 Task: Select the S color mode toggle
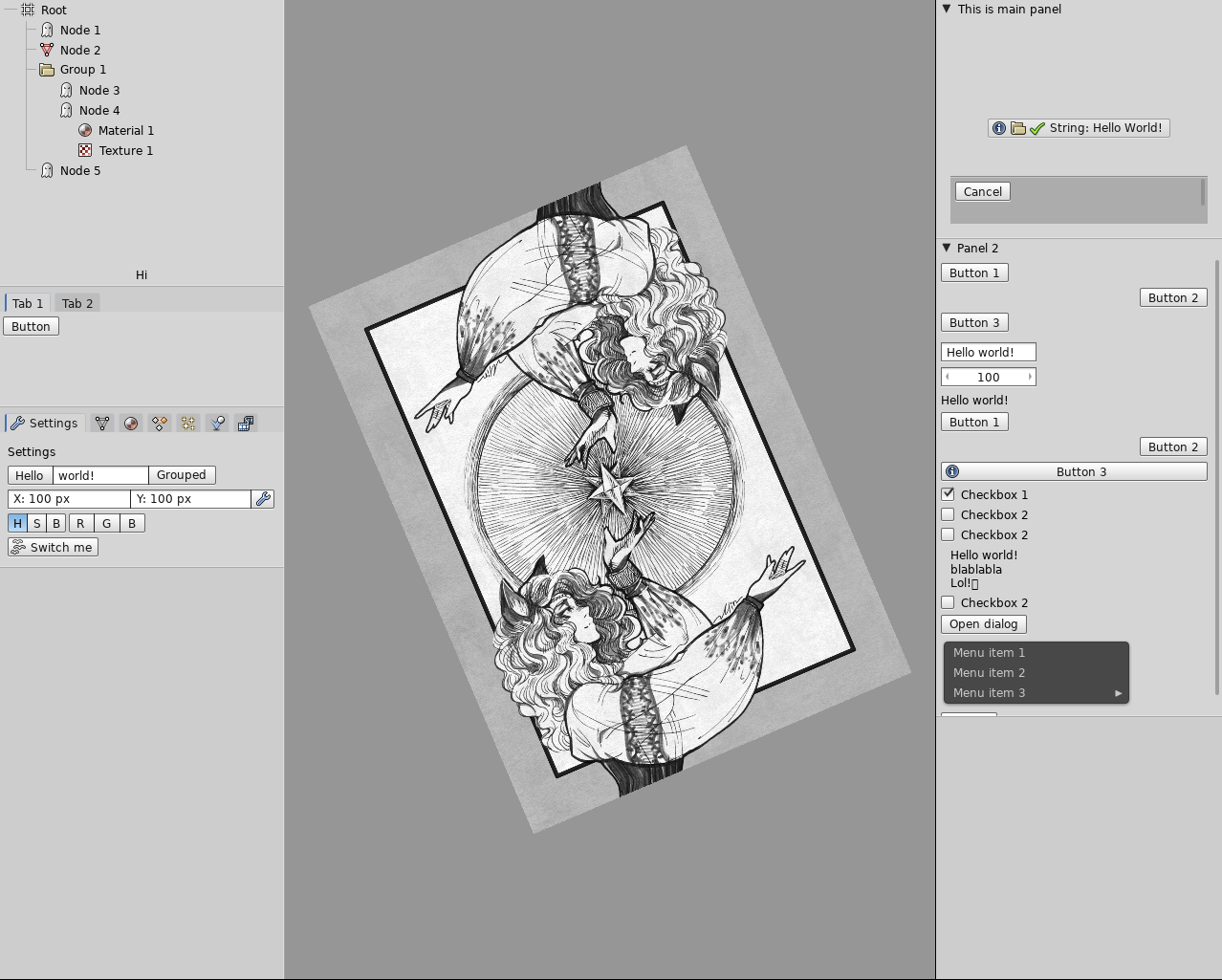point(36,523)
